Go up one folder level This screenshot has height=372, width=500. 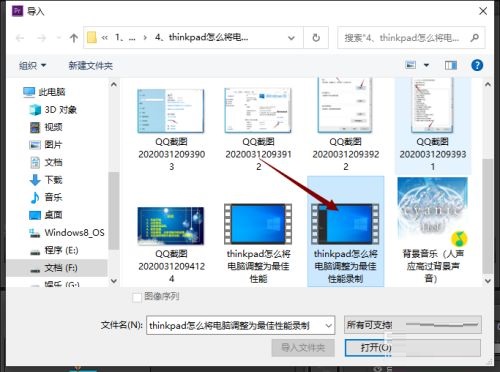coord(74,38)
